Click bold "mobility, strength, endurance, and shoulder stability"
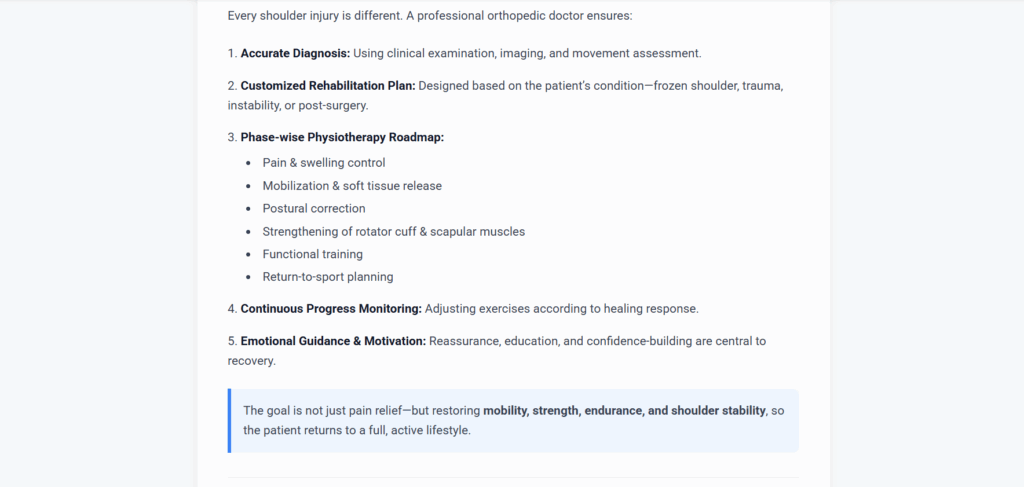The height and width of the screenshot is (487, 1024). point(624,411)
